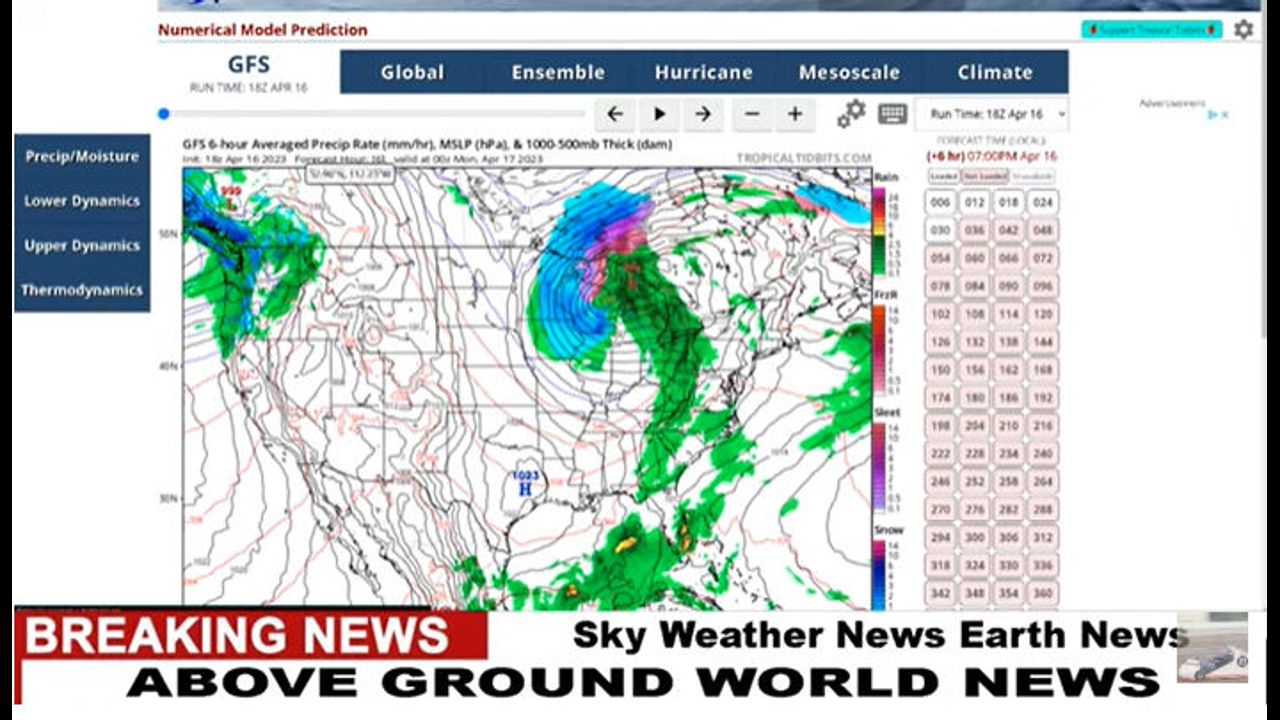Expand the Upper Dynamics category

[82, 245]
